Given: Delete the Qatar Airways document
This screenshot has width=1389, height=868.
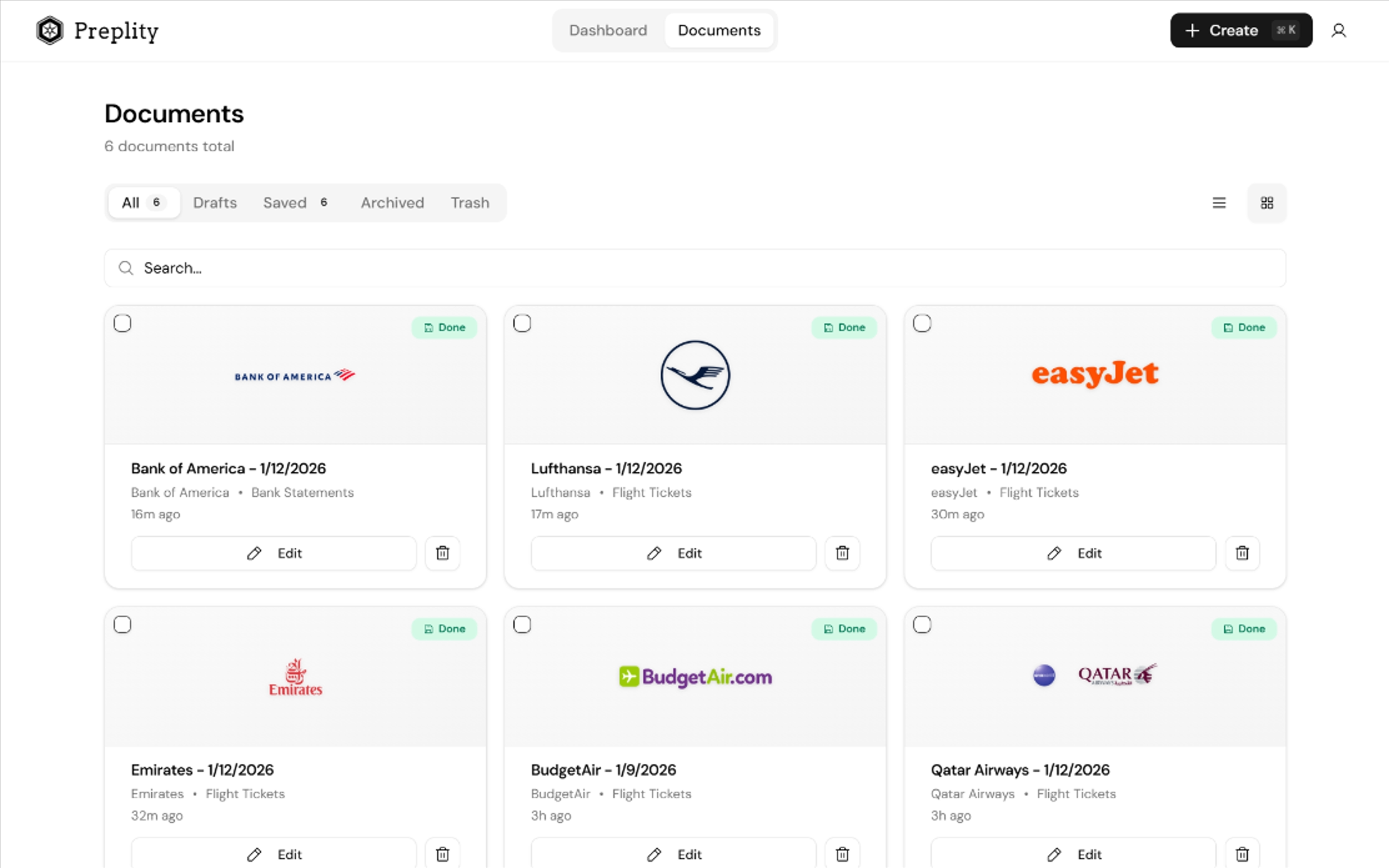Looking at the screenshot, I should point(1242,854).
